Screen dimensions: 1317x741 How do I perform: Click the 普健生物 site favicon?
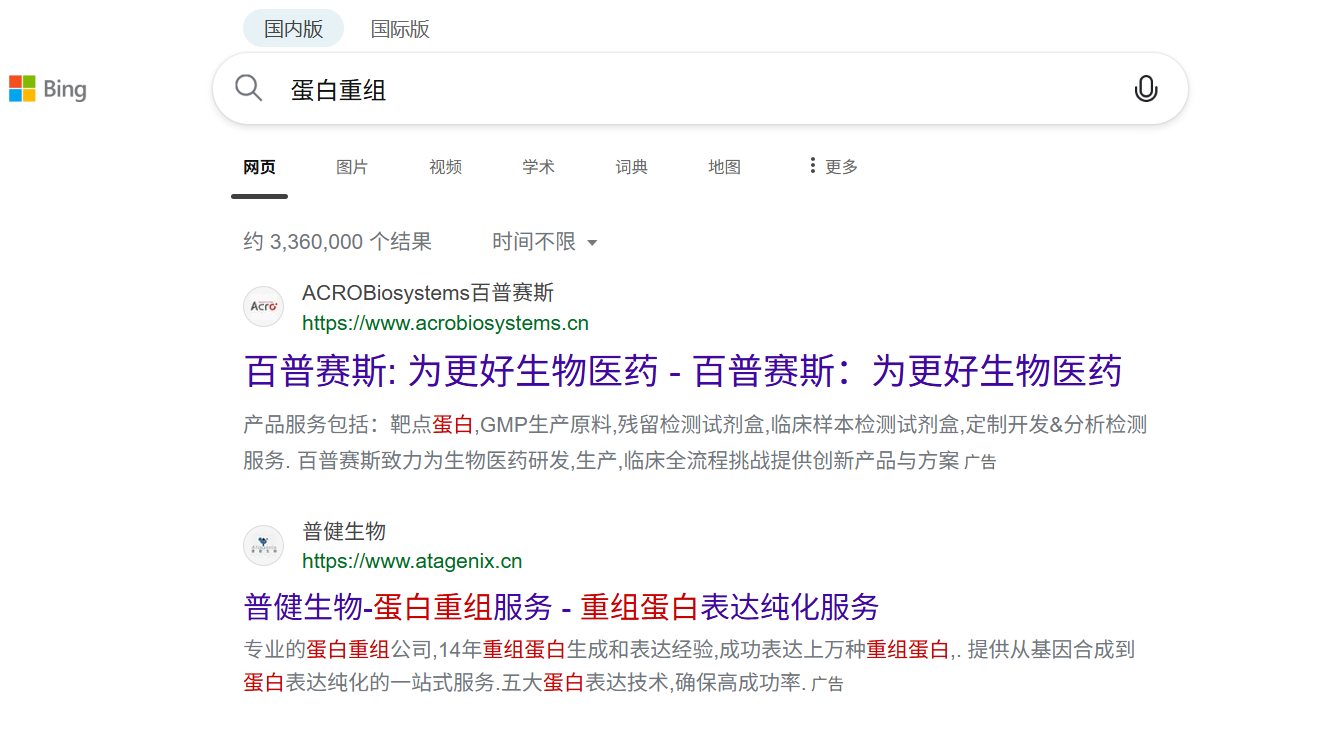coord(263,545)
